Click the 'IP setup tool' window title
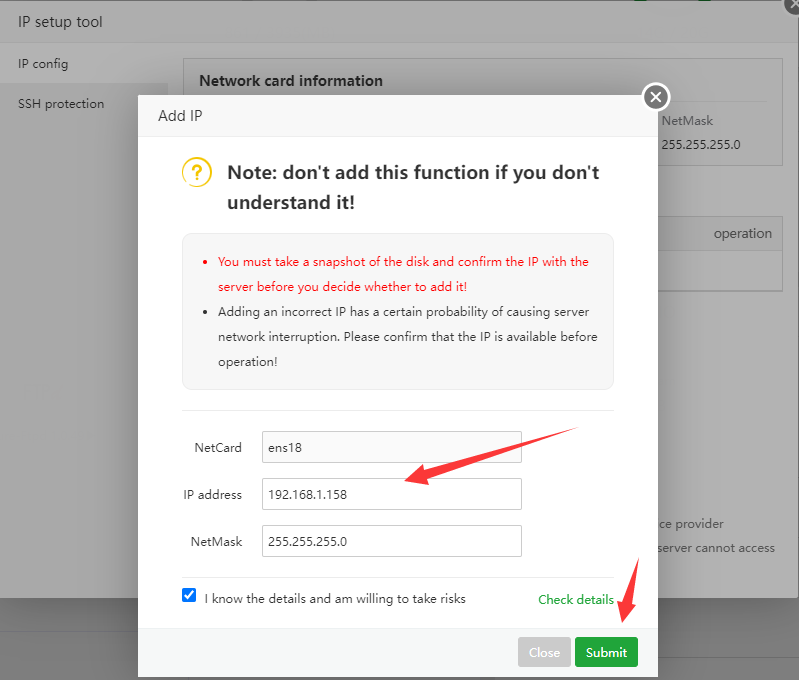Screen dimensions: 799x680 pos(60,22)
